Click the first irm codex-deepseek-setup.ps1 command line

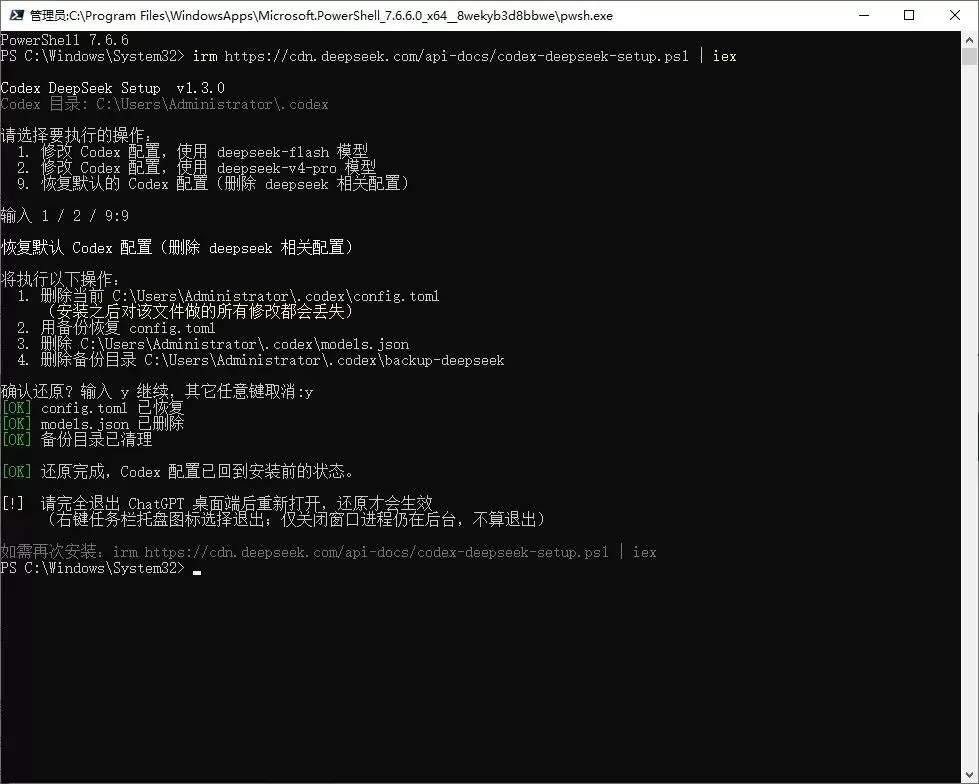point(368,56)
